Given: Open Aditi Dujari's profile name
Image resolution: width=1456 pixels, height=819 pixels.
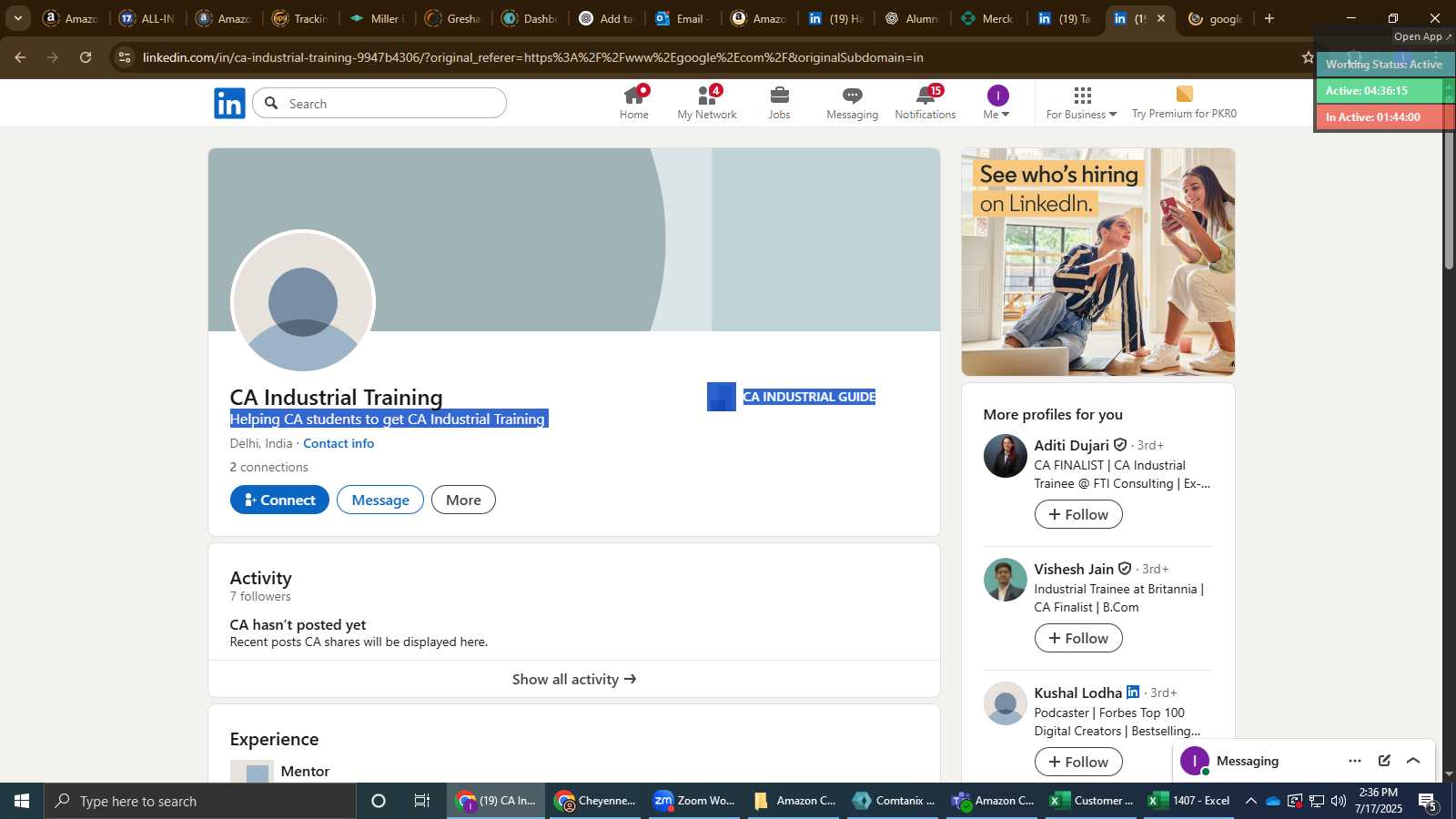Looking at the screenshot, I should coord(1071,445).
